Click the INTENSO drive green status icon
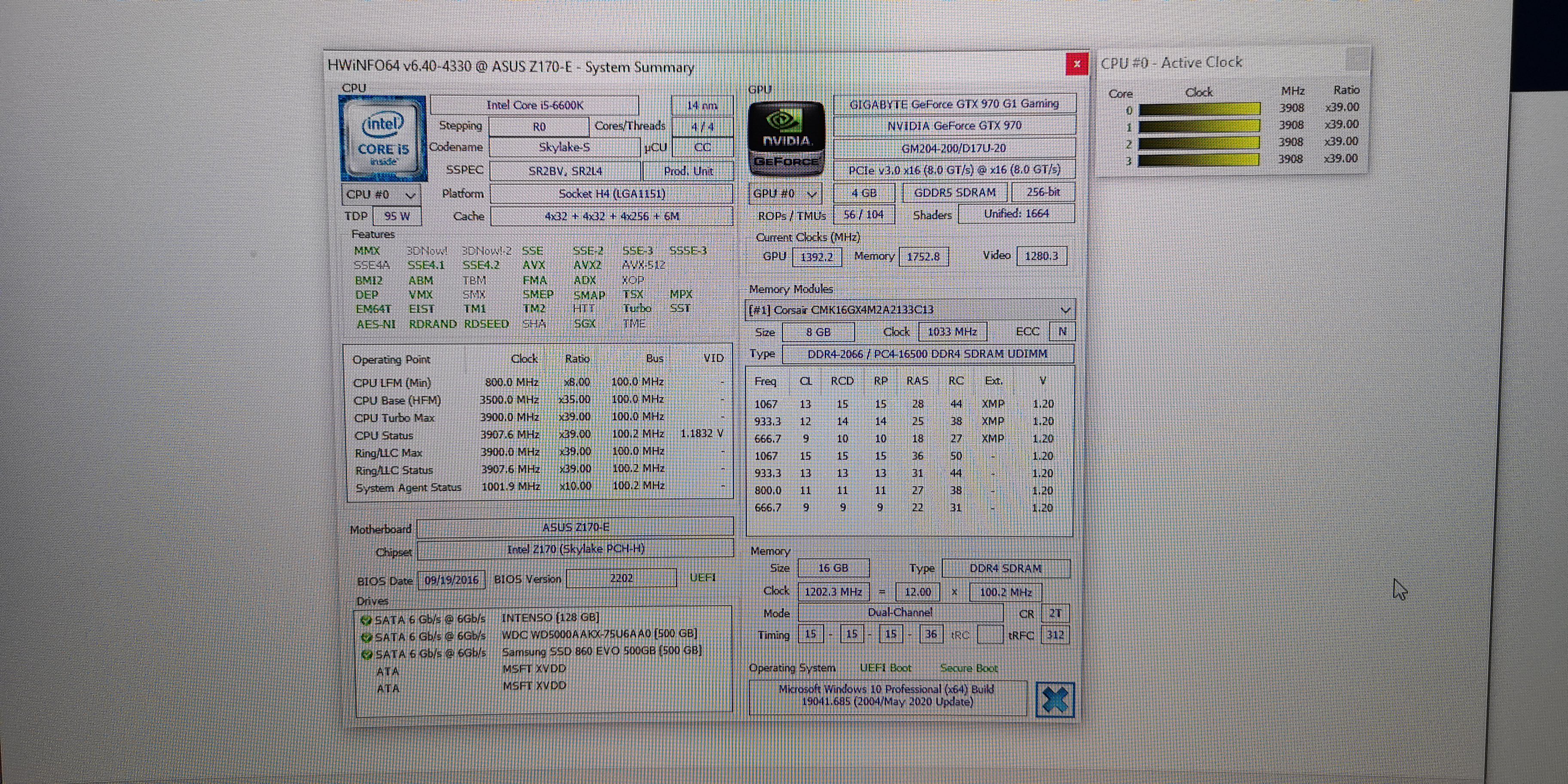The height and width of the screenshot is (784, 1568). [366, 620]
